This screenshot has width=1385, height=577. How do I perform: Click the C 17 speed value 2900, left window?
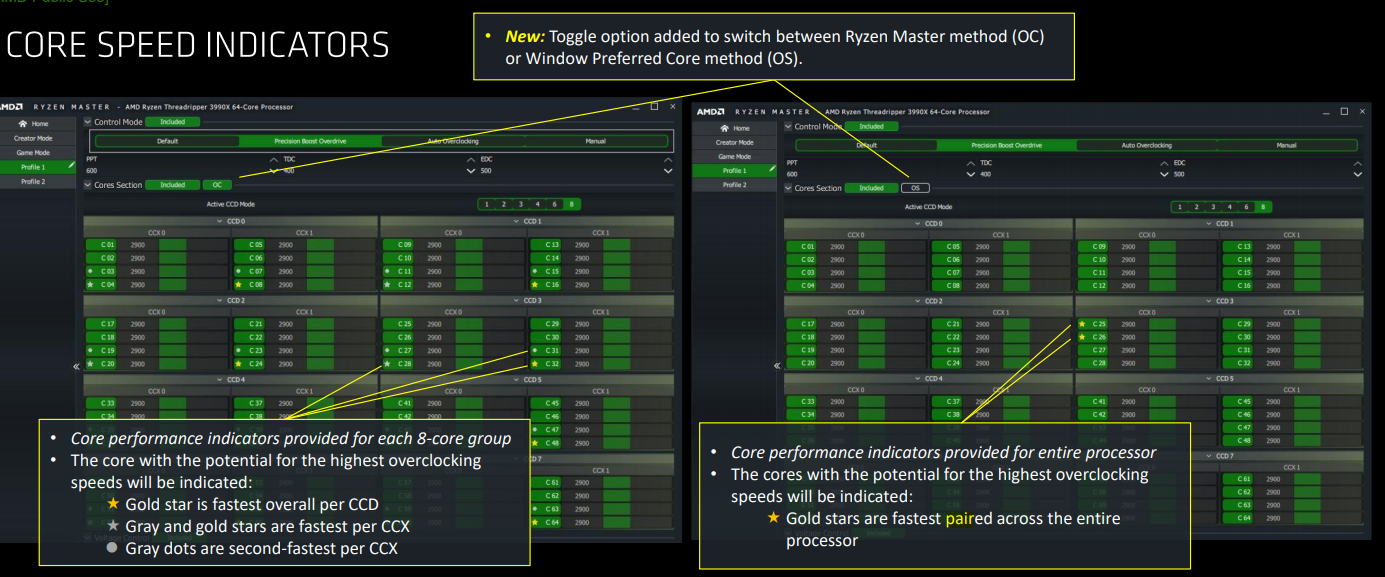(138, 324)
